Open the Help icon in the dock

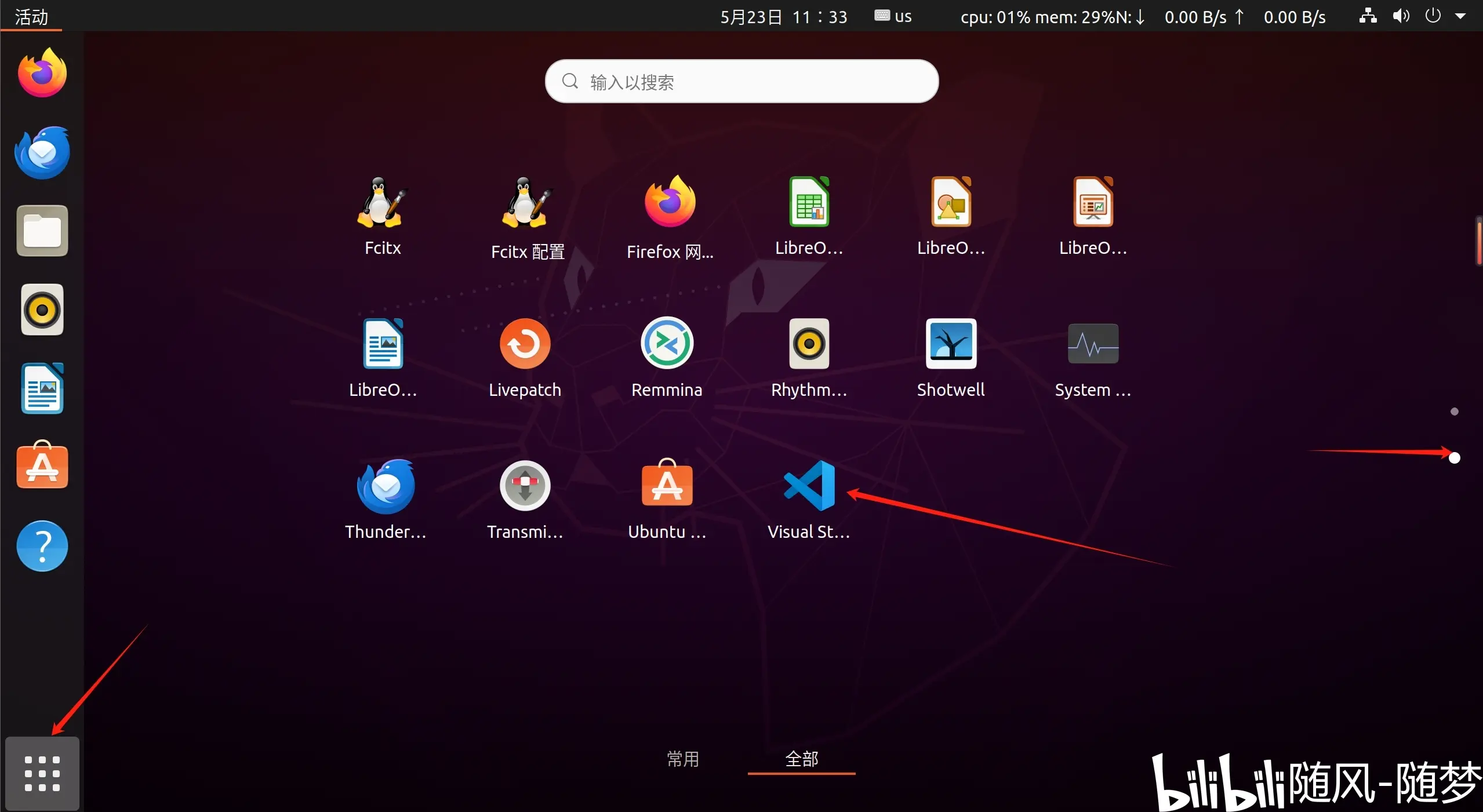[x=42, y=546]
